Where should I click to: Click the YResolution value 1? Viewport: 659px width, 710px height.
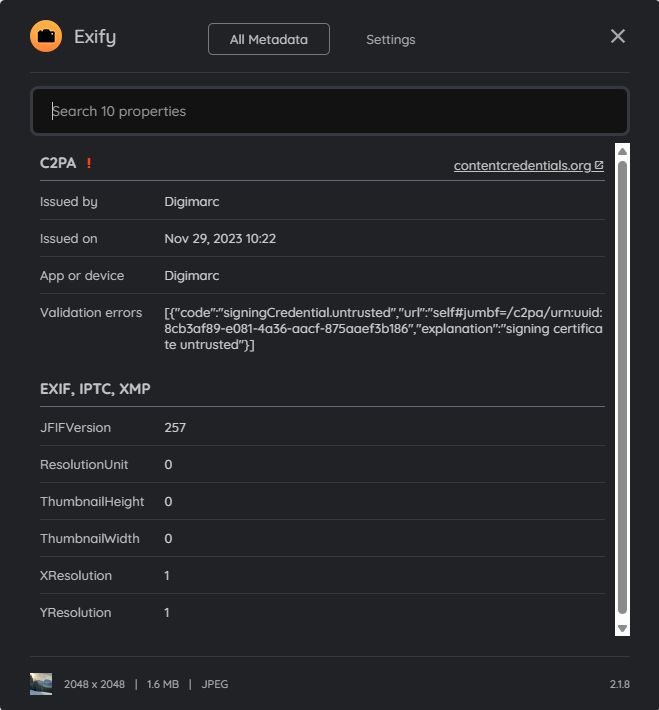(167, 613)
